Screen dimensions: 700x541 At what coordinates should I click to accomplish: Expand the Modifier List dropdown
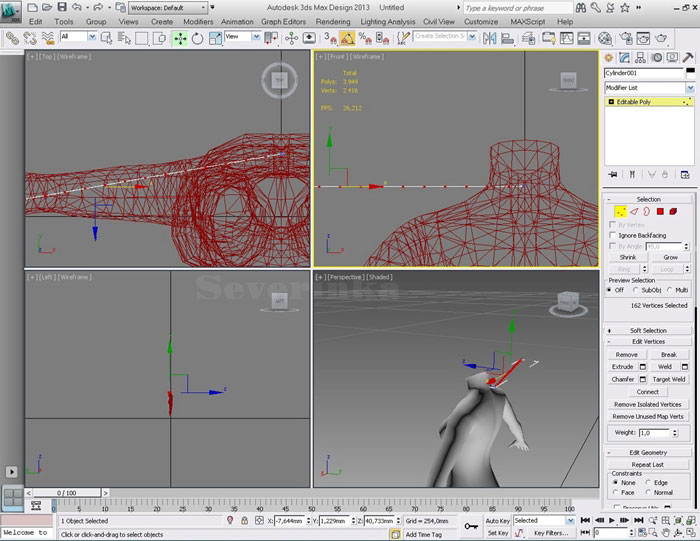pyautogui.click(x=689, y=88)
